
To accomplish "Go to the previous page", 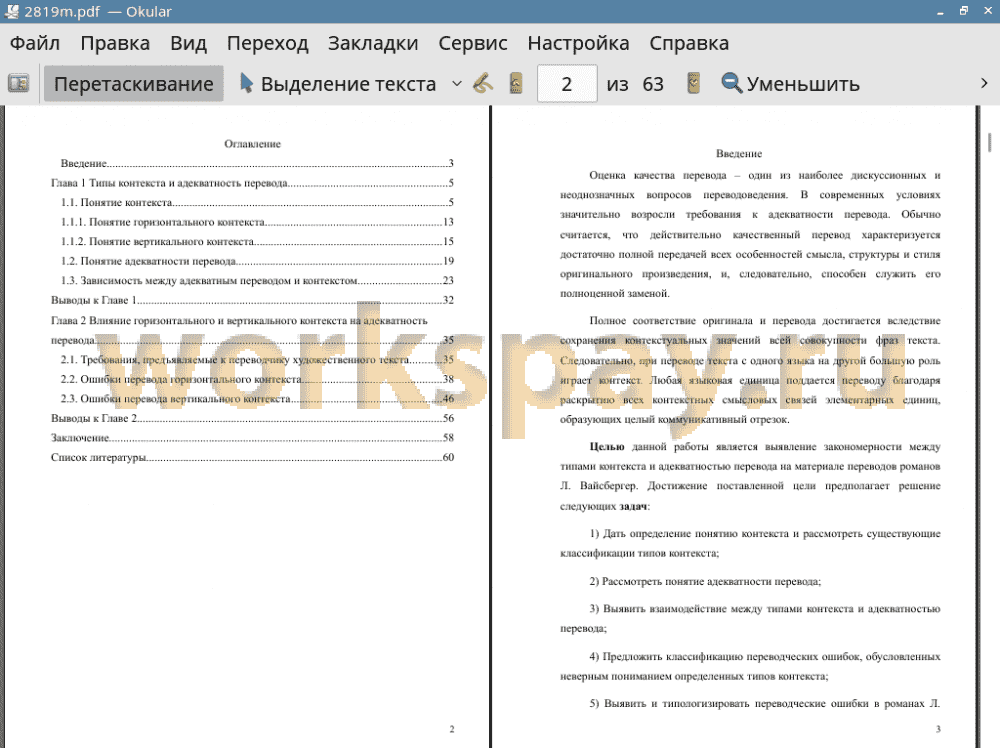I will pos(516,84).
